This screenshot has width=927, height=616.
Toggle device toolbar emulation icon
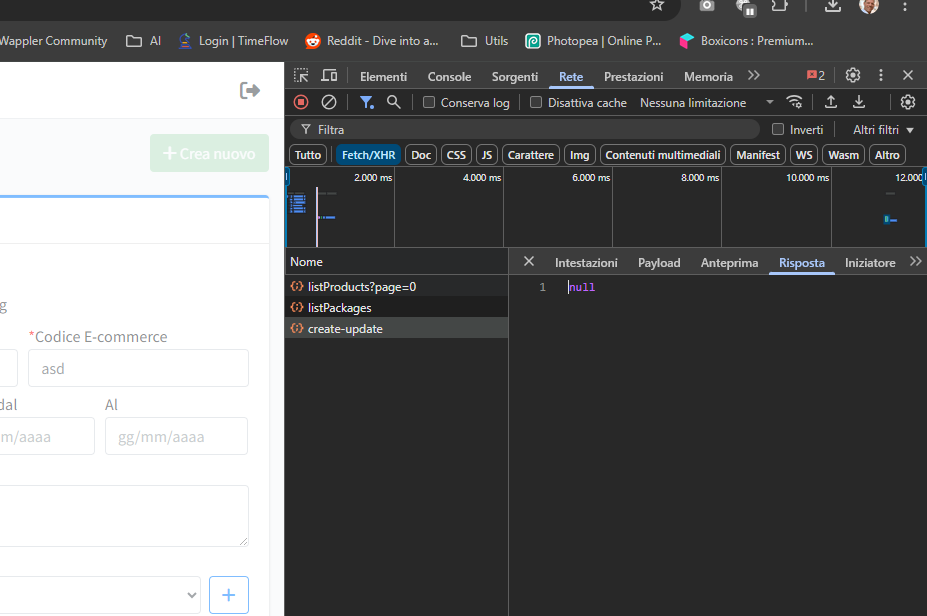(329, 76)
